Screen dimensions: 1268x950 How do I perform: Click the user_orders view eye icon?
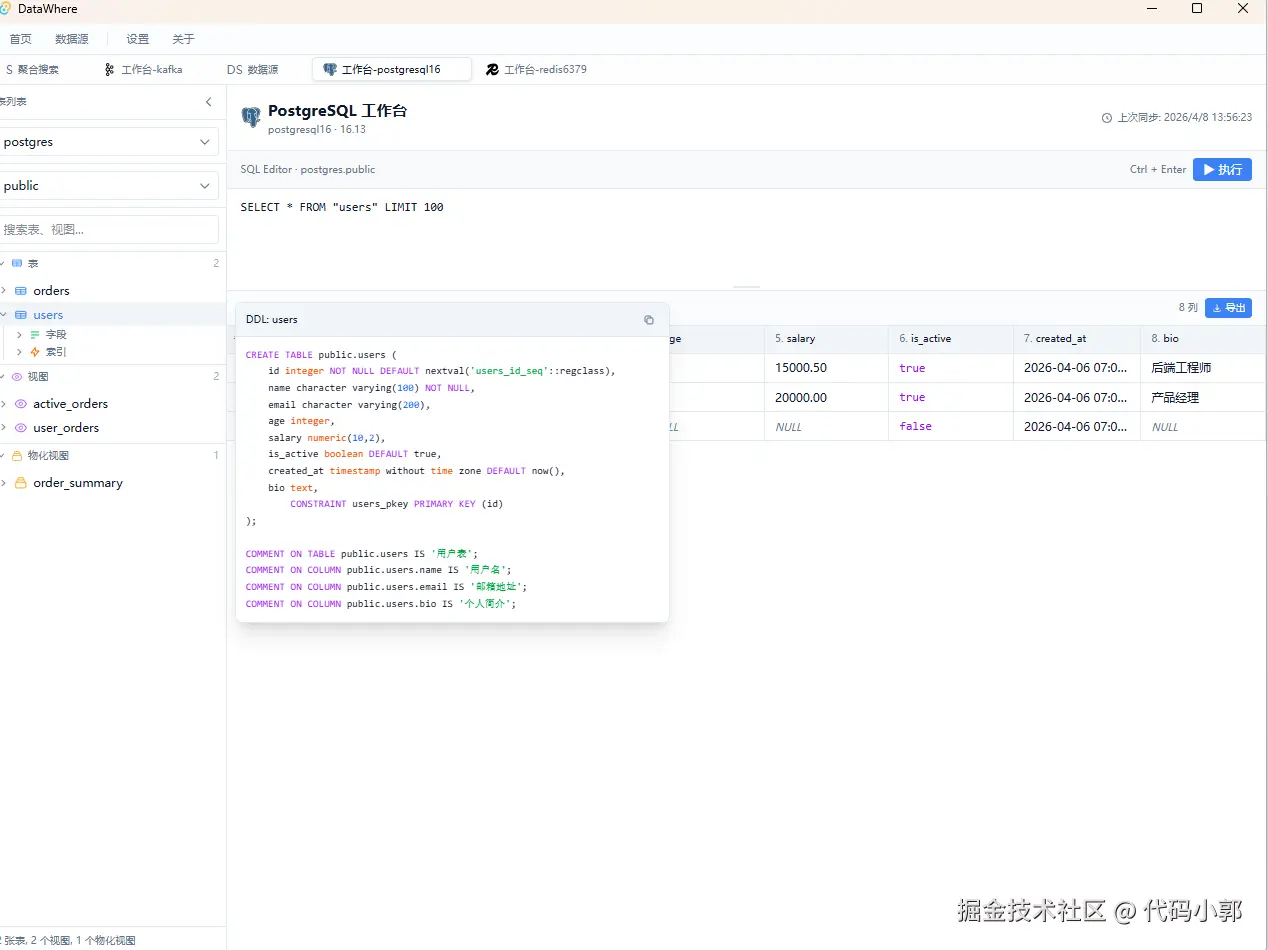pos(20,428)
